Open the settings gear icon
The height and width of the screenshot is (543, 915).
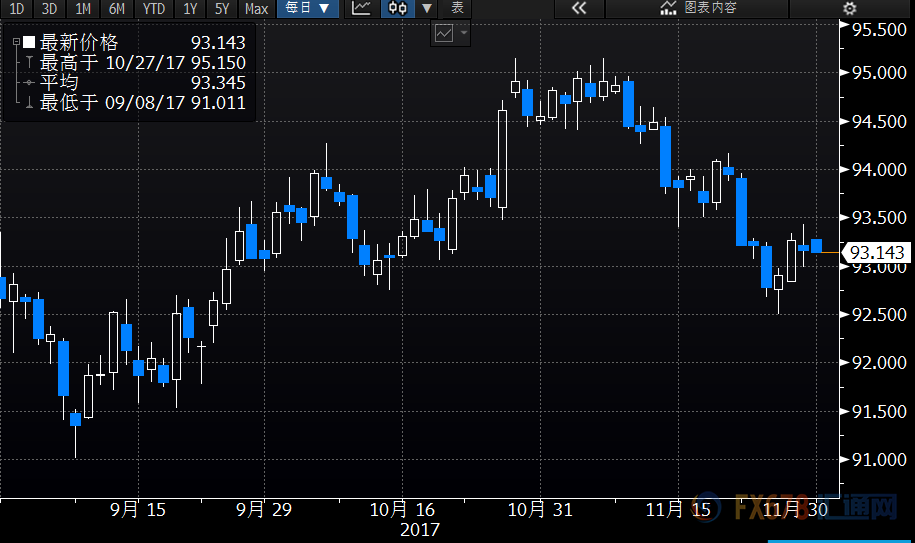(849, 8)
